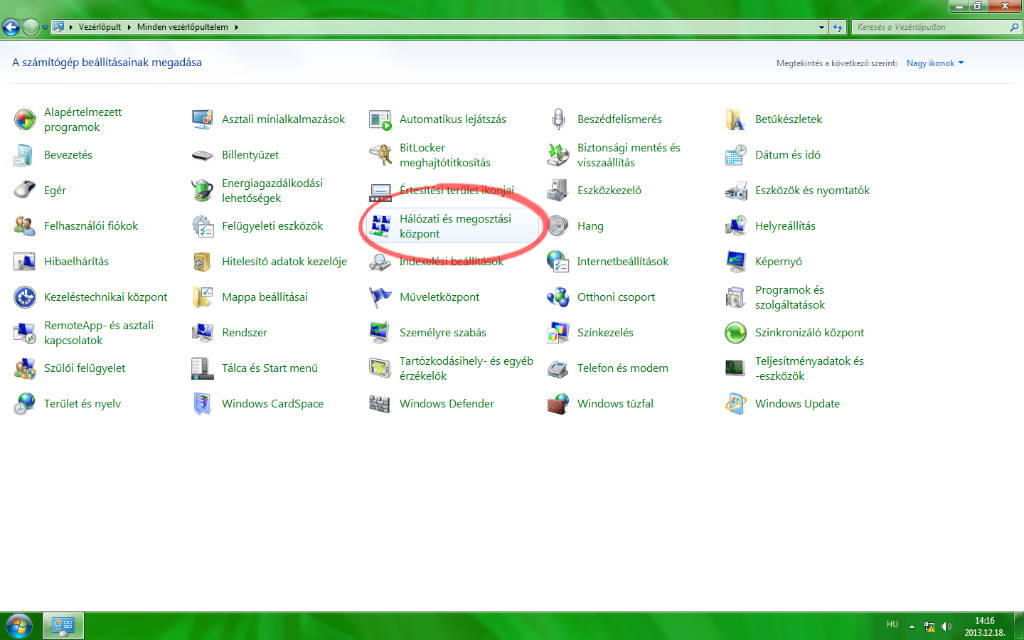Open the Egér settings icon
This screenshot has height=640, width=1024.
click(x=51, y=190)
